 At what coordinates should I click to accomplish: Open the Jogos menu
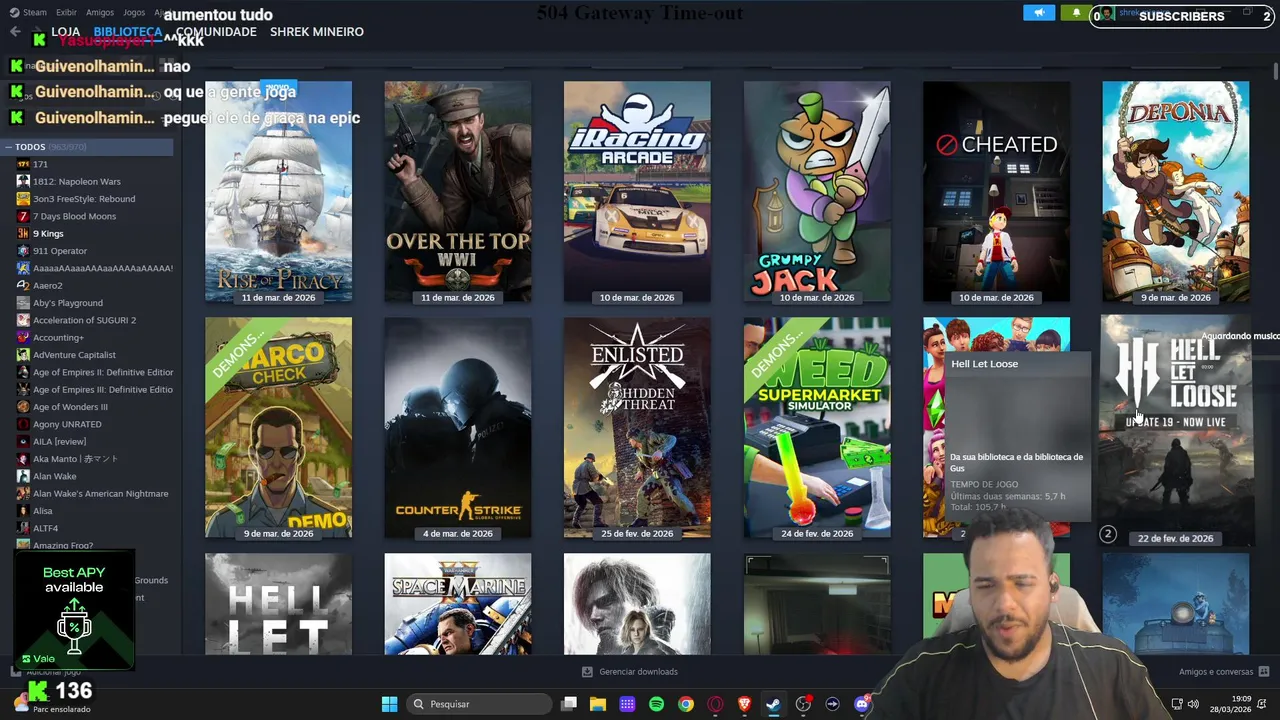click(x=134, y=13)
